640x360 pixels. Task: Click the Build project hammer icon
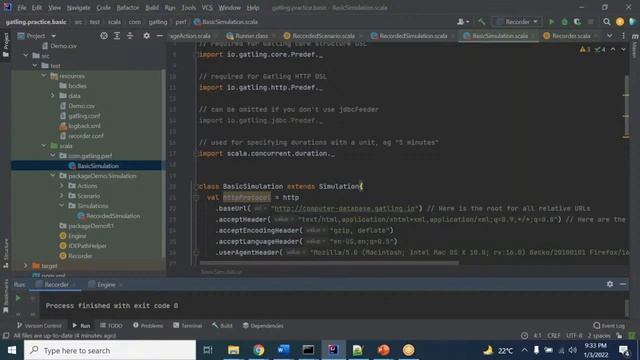pos(482,22)
